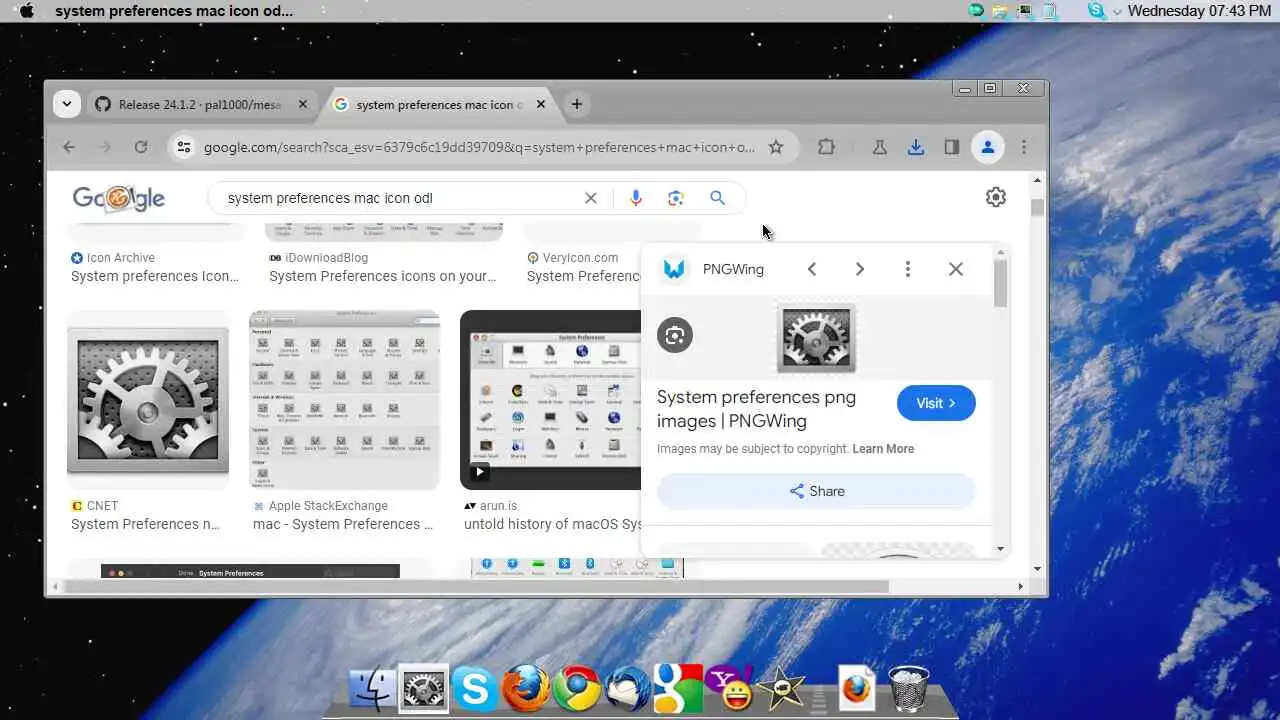Click 'mac - System Preferences' StackExchange title

pyautogui.click(x=343, y=524)
